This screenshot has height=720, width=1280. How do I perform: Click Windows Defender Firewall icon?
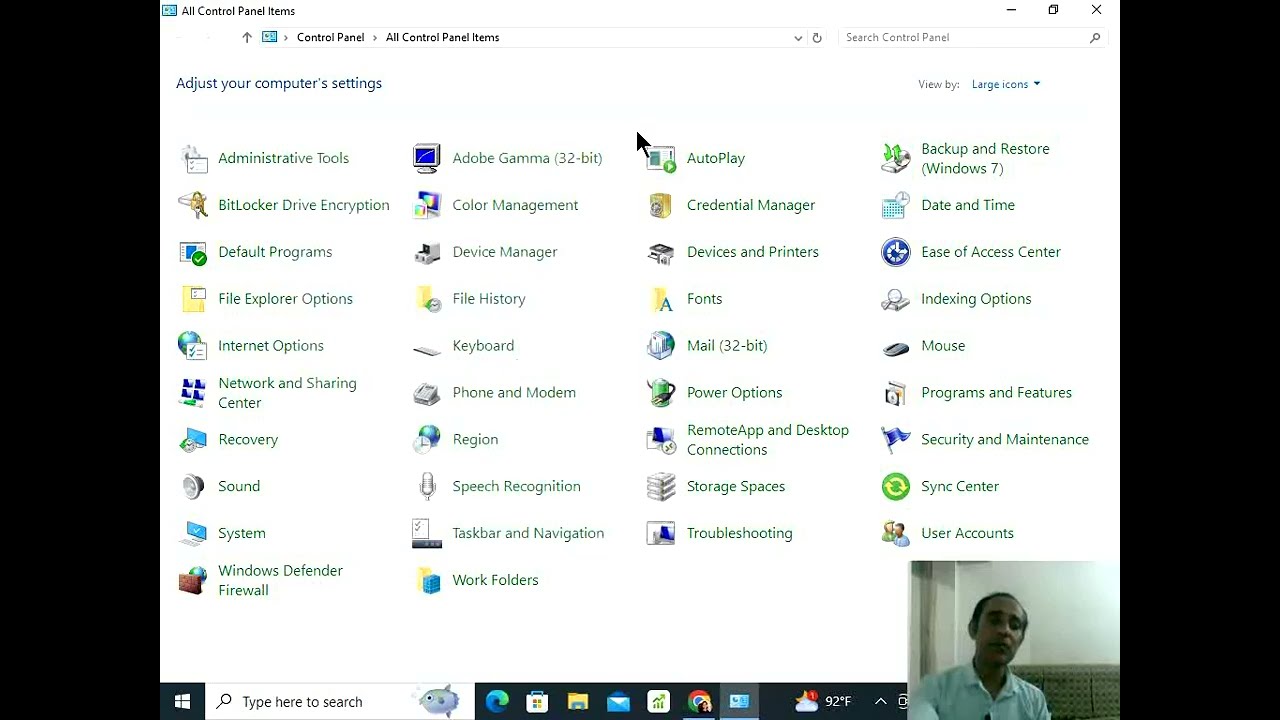point(193,581)
